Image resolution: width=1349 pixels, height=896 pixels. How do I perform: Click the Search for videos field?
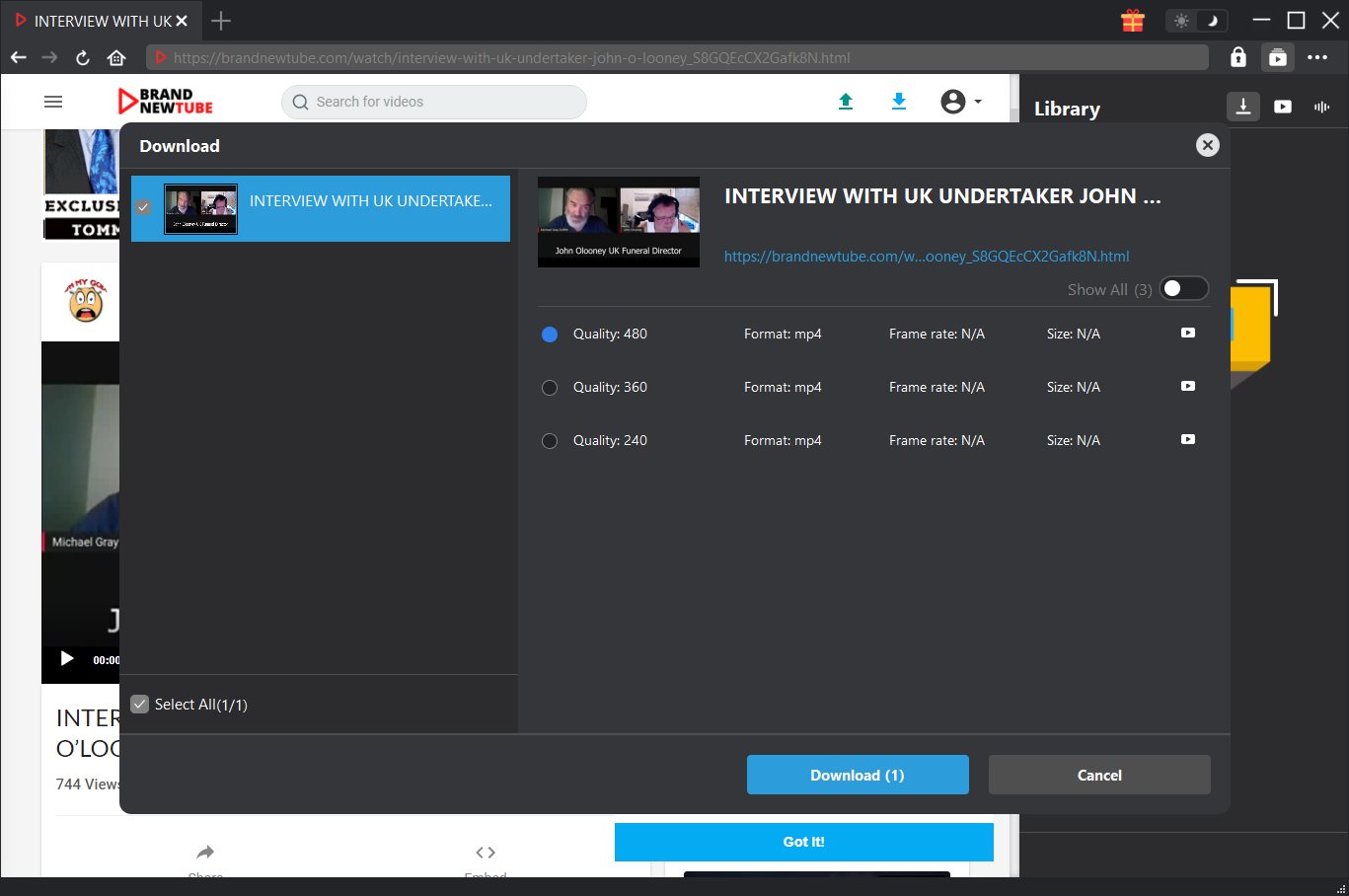tap(434, 102)
